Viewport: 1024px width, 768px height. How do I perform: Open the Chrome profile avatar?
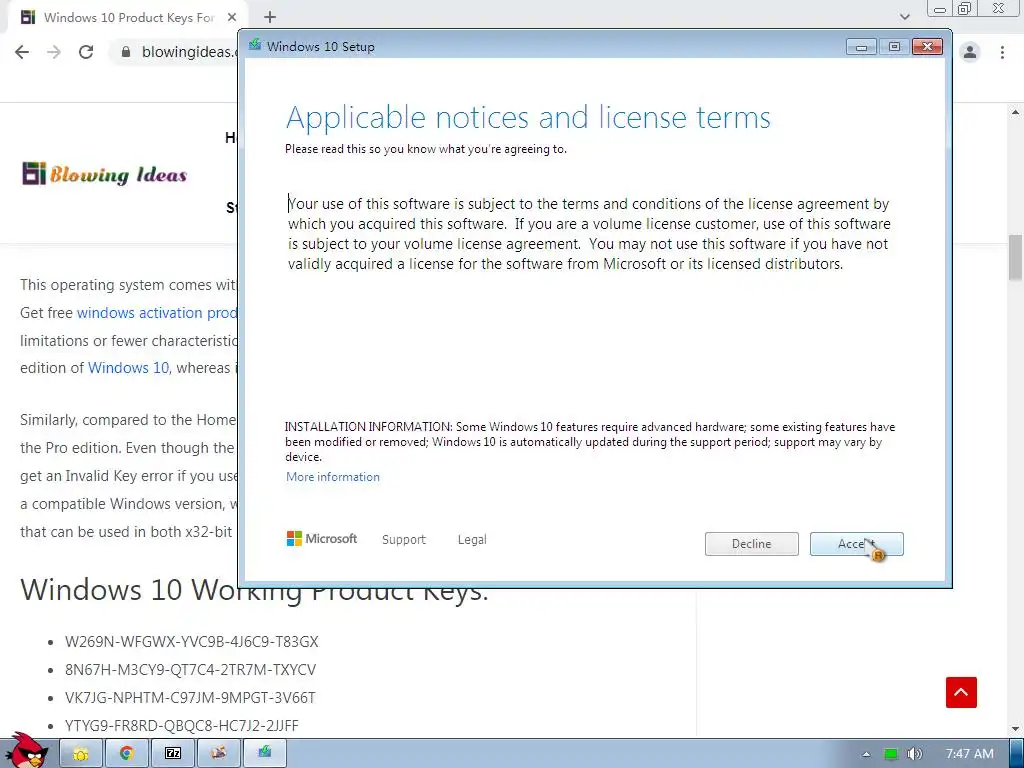[970, 52]
